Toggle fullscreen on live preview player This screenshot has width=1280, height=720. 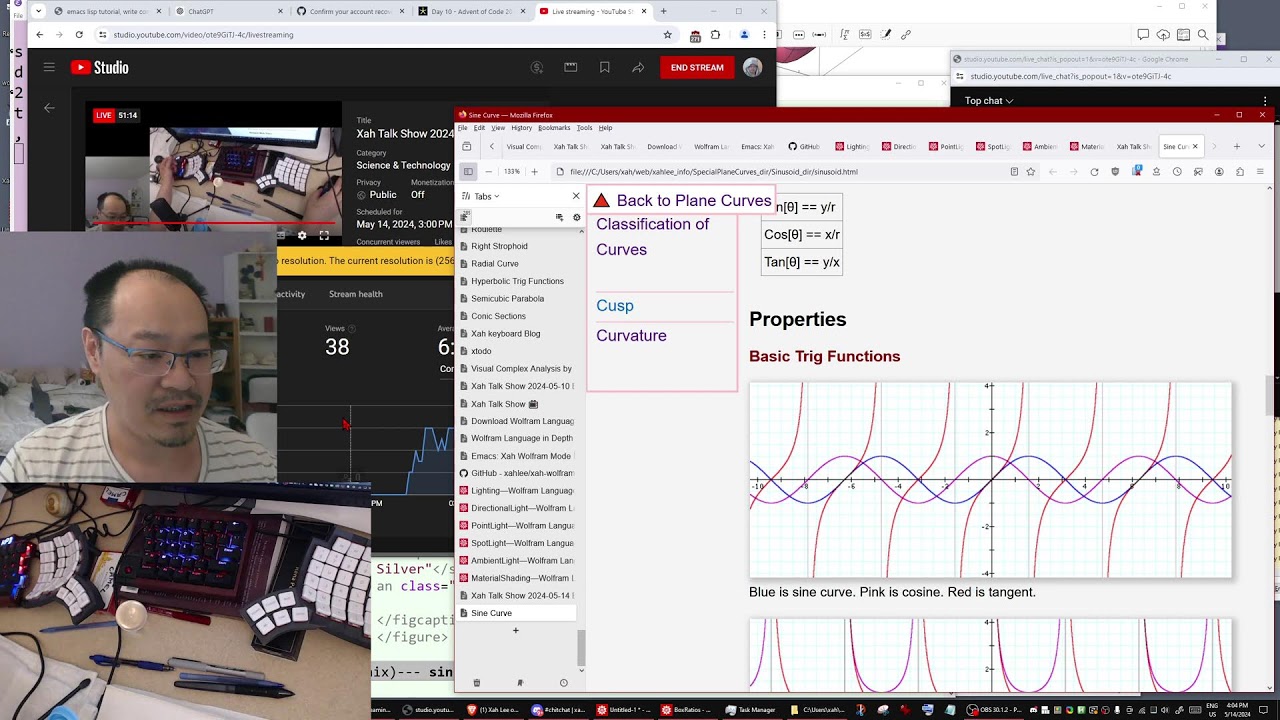point(324,236)
